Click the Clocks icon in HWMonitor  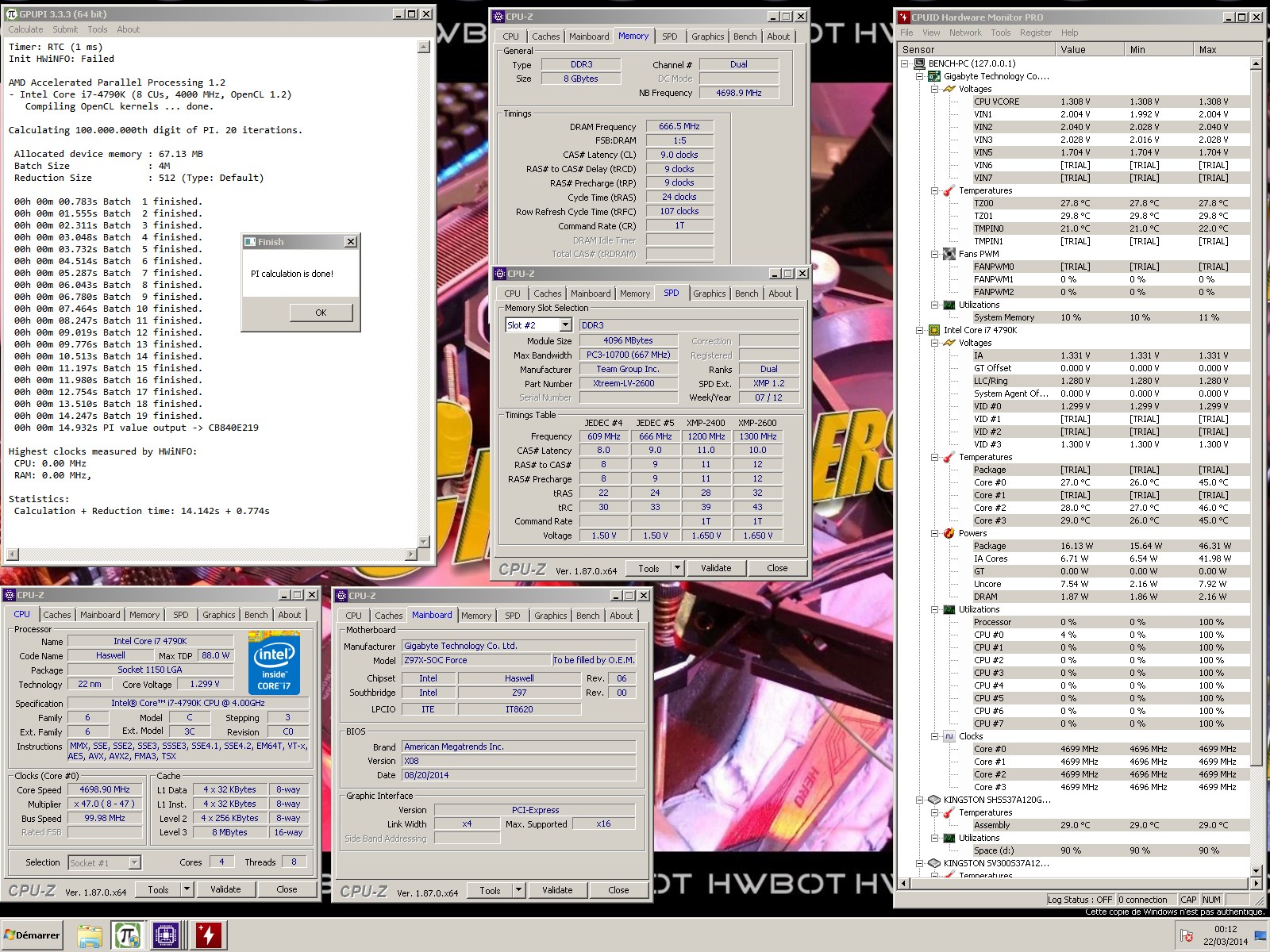pos(949,736)
